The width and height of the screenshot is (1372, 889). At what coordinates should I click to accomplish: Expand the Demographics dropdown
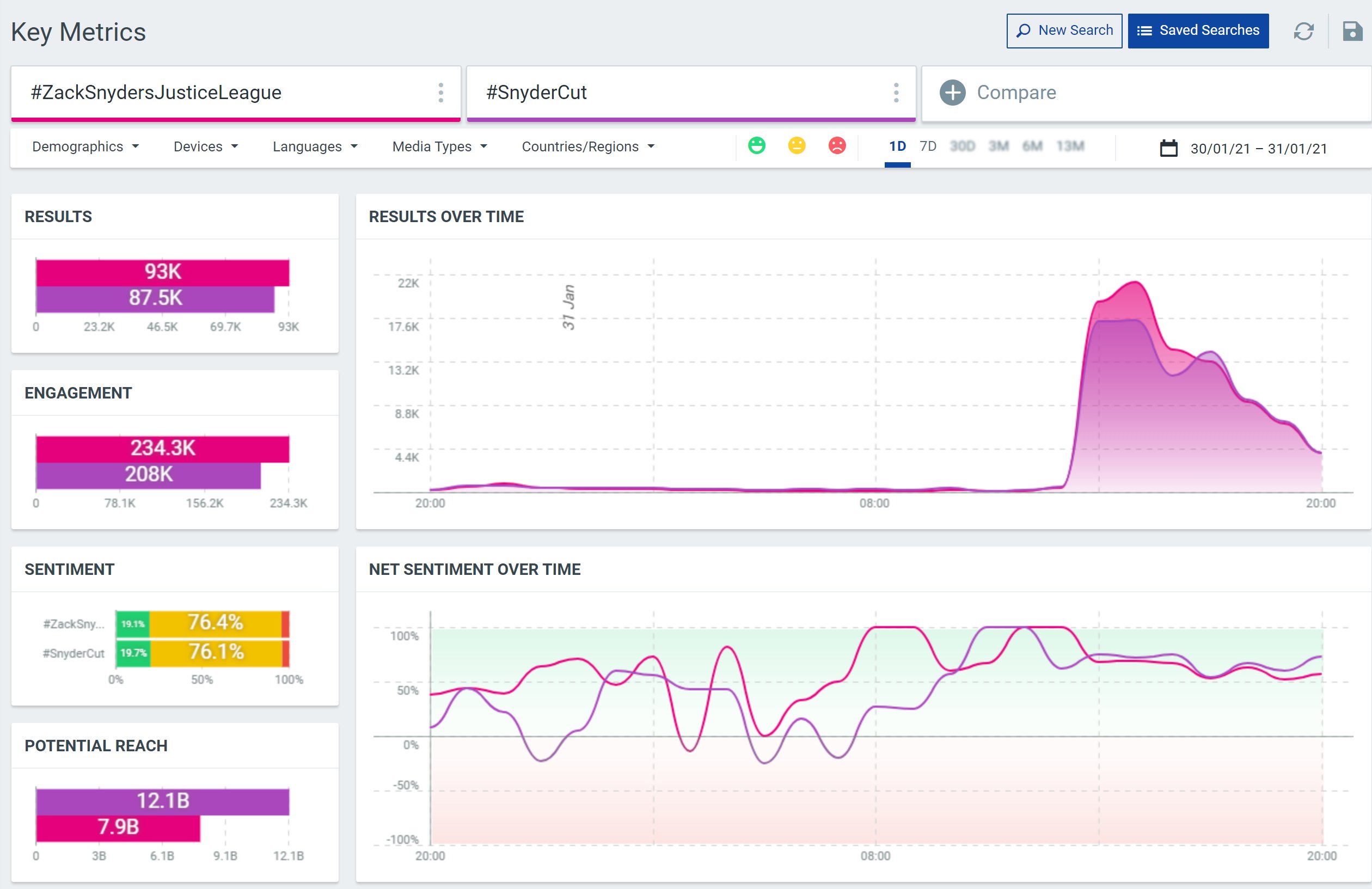pyautogui.click(x=85, y=146)
